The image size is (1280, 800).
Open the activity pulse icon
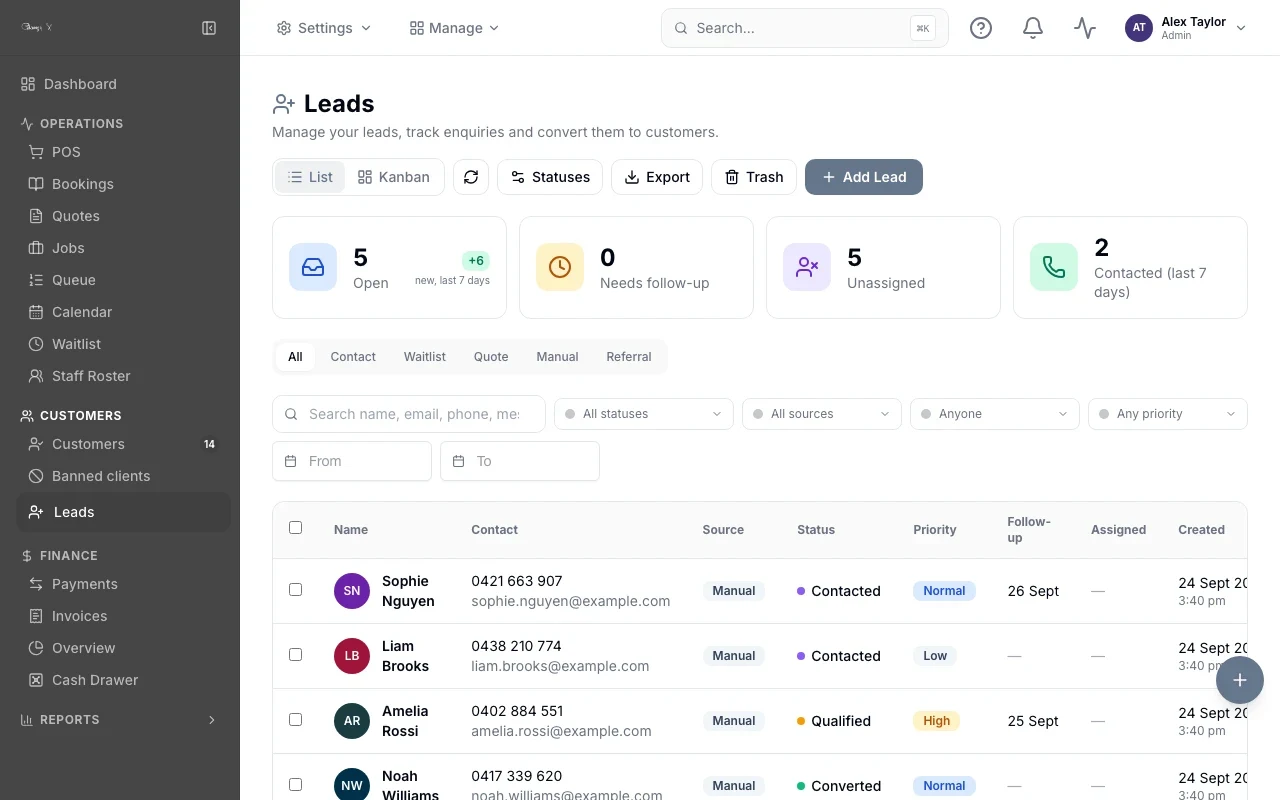[1085, 28]
